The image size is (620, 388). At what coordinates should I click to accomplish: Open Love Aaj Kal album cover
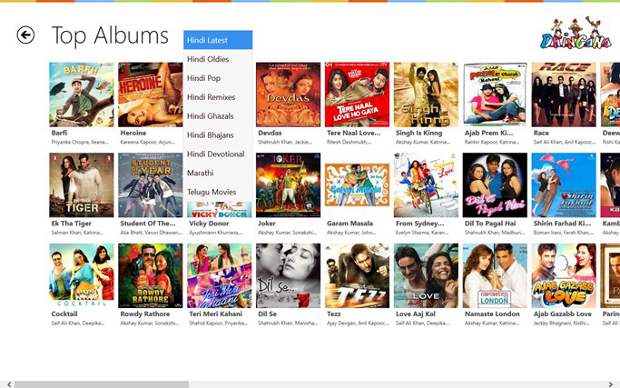(x=426, y=276)
